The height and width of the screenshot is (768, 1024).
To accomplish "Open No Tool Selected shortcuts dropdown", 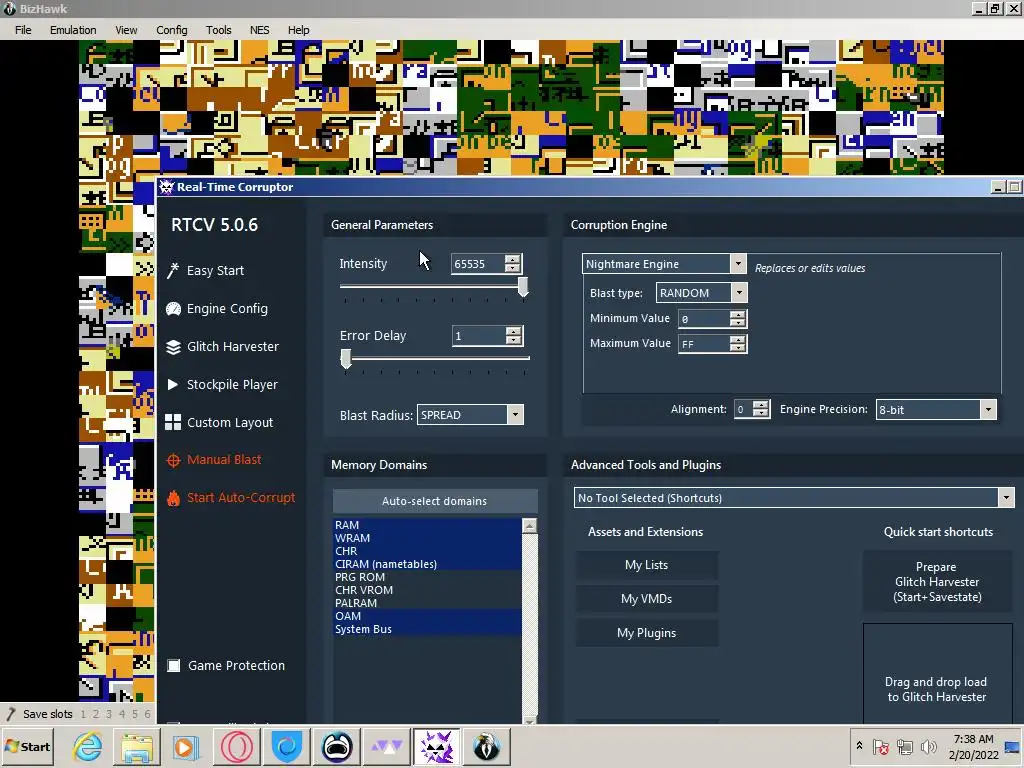I will coord(1006,498).
